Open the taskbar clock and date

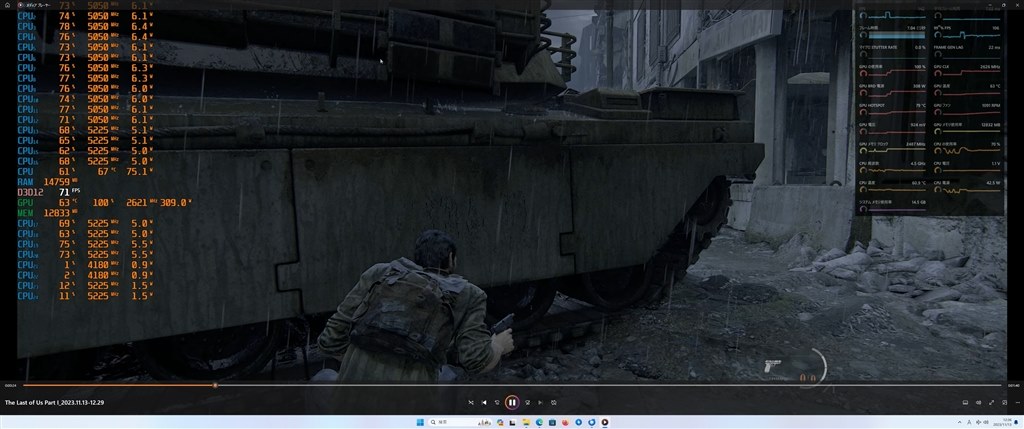1002,422
